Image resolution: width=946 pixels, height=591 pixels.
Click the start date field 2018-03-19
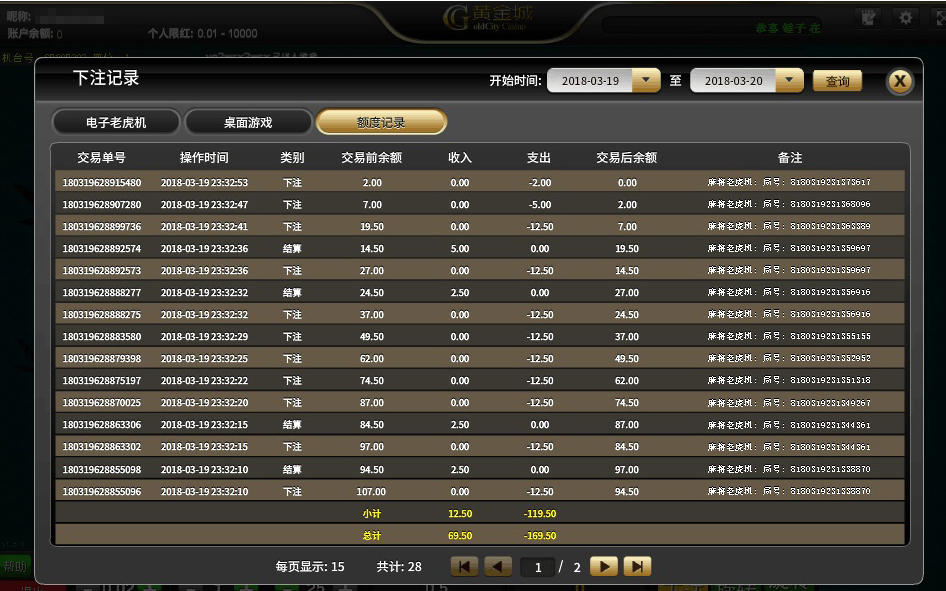click(x=590, y=81)
